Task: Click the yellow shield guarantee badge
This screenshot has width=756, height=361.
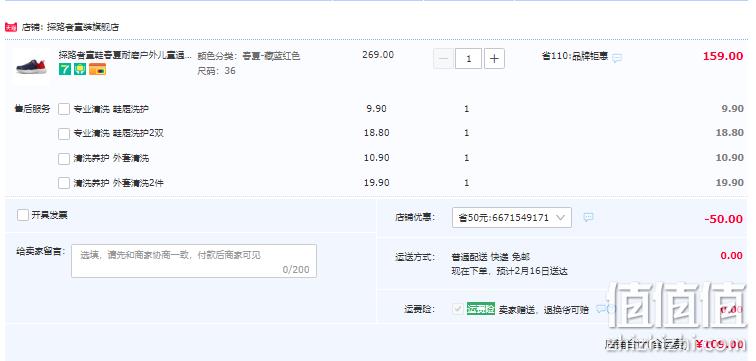Action: point(80,69)
